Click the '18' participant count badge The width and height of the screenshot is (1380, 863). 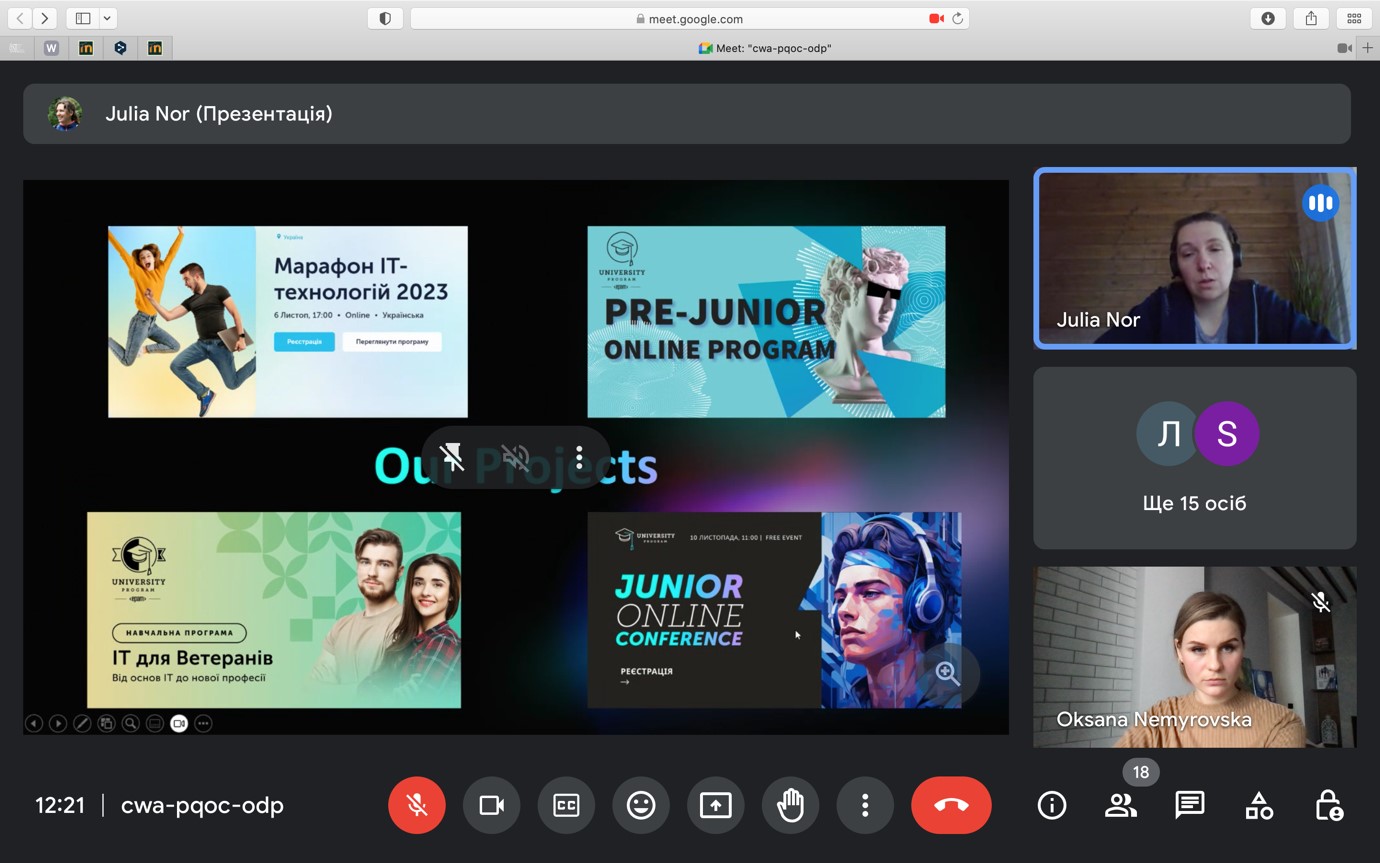[x=1141, y=772]
